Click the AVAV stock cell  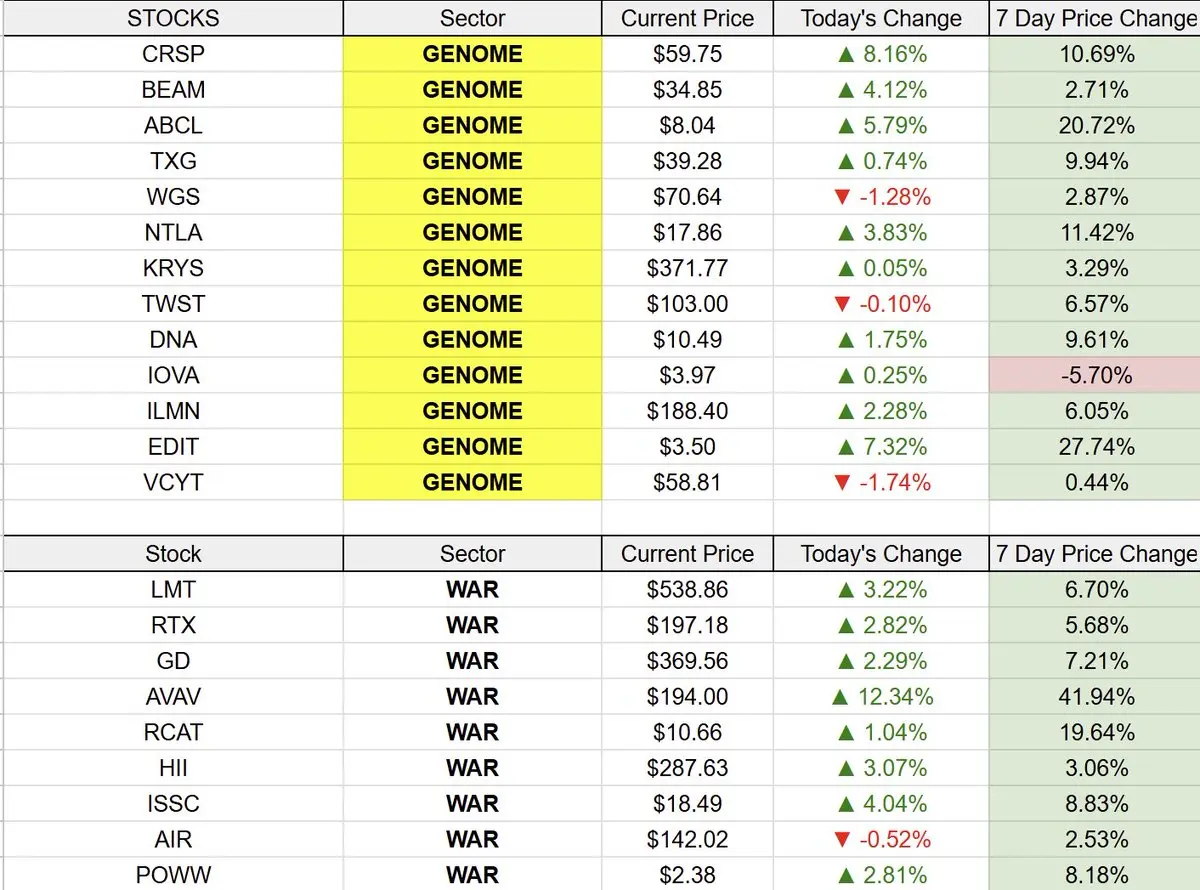(173, 697)
